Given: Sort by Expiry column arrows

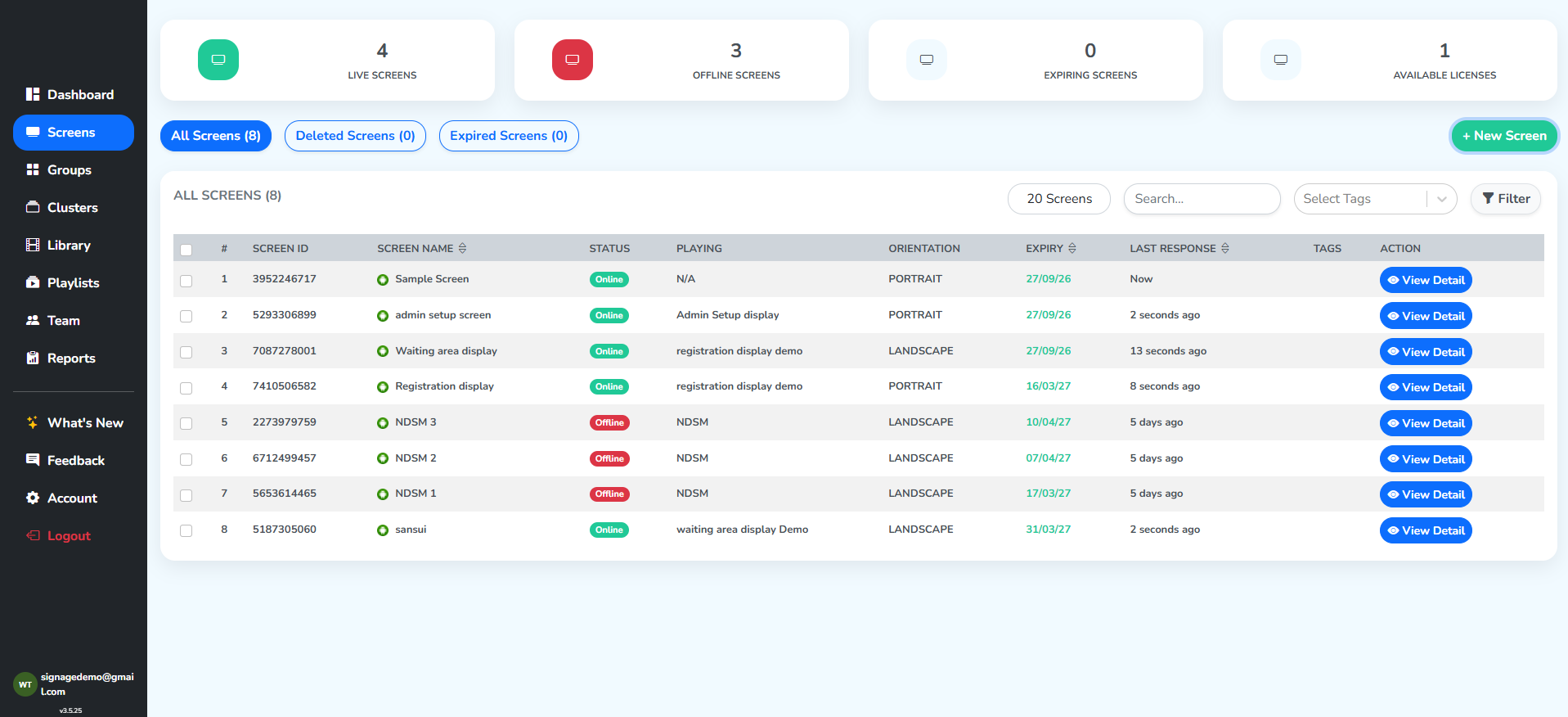Looking at the screenshot, I should (1072, 248).
